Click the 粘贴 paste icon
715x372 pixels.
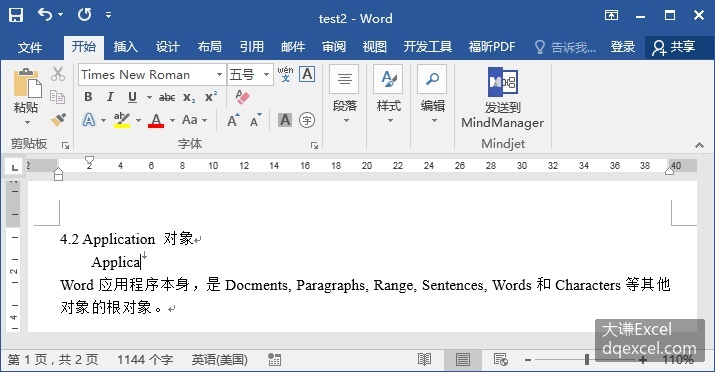tap(26, 84)
